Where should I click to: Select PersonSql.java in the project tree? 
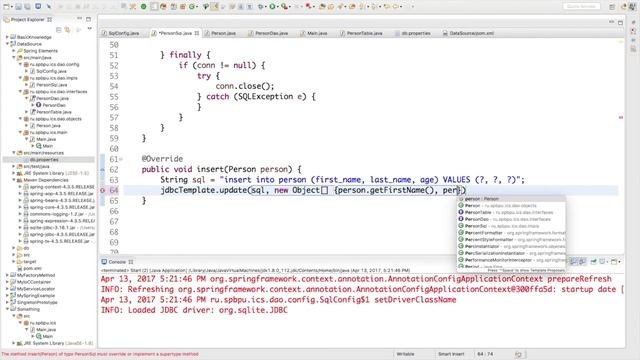52,84
